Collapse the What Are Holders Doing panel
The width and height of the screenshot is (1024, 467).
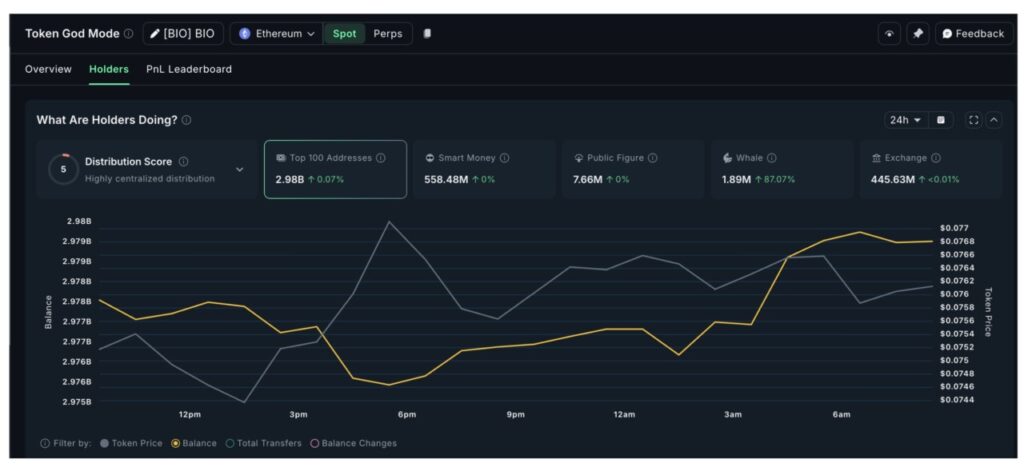[x=994, y=120]
